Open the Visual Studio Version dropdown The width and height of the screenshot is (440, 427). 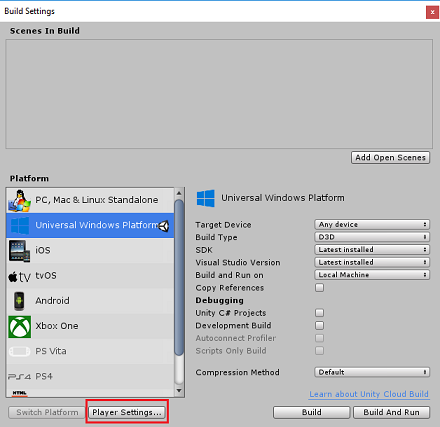click(x=372, y=262)
